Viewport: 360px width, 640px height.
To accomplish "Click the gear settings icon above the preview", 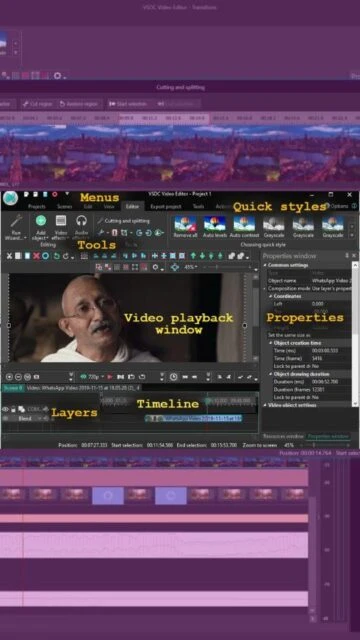I will tap(155, 267).
